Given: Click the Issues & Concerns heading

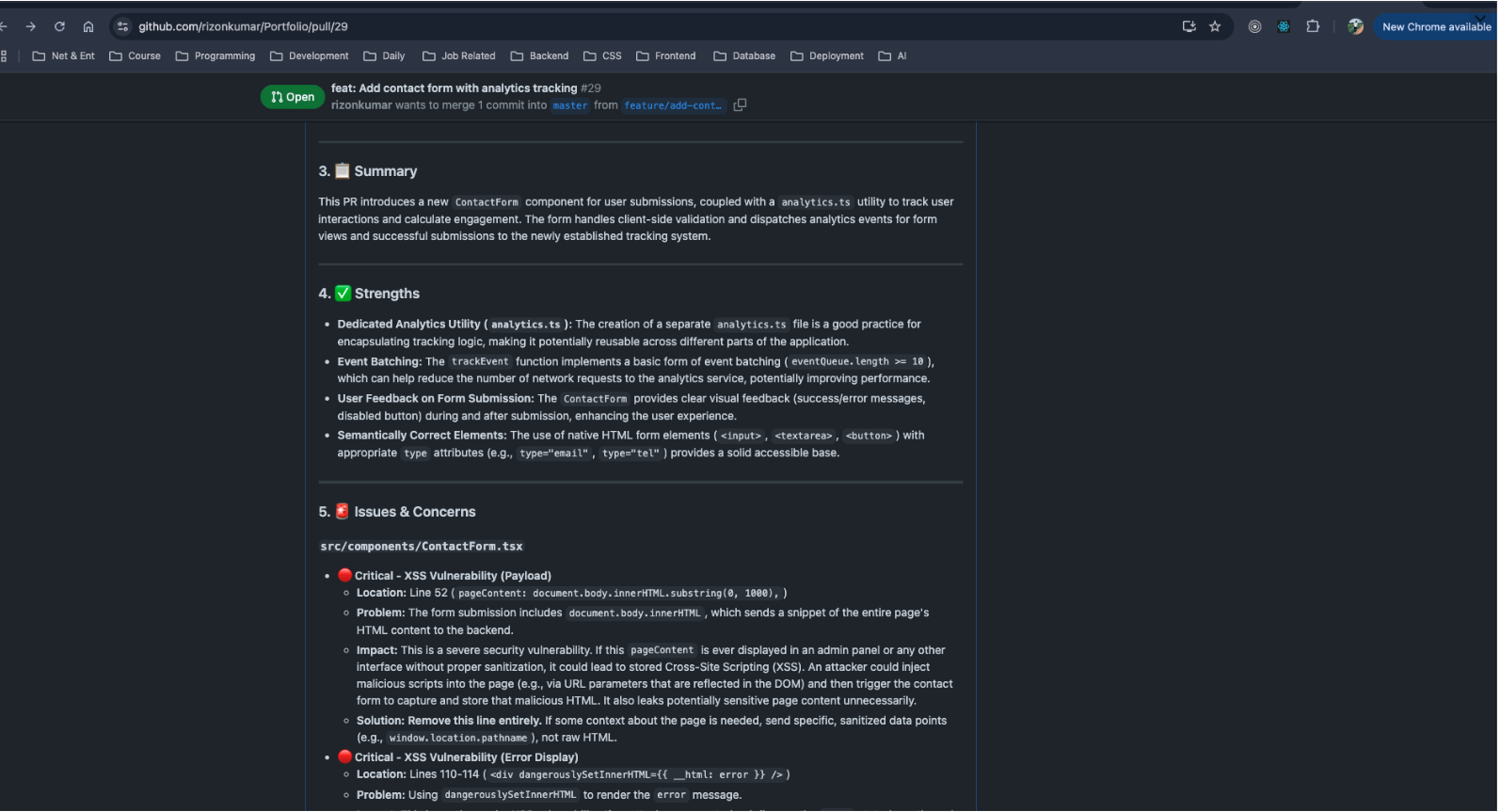Looking at the screenshot, I should pyautogui.click(x=397, y=512).
